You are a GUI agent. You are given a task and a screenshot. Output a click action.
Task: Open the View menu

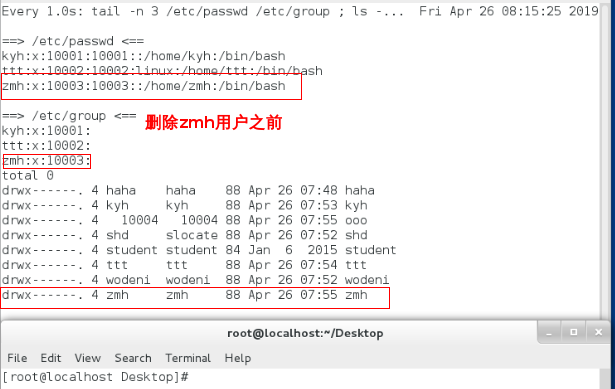pos(88,358)
